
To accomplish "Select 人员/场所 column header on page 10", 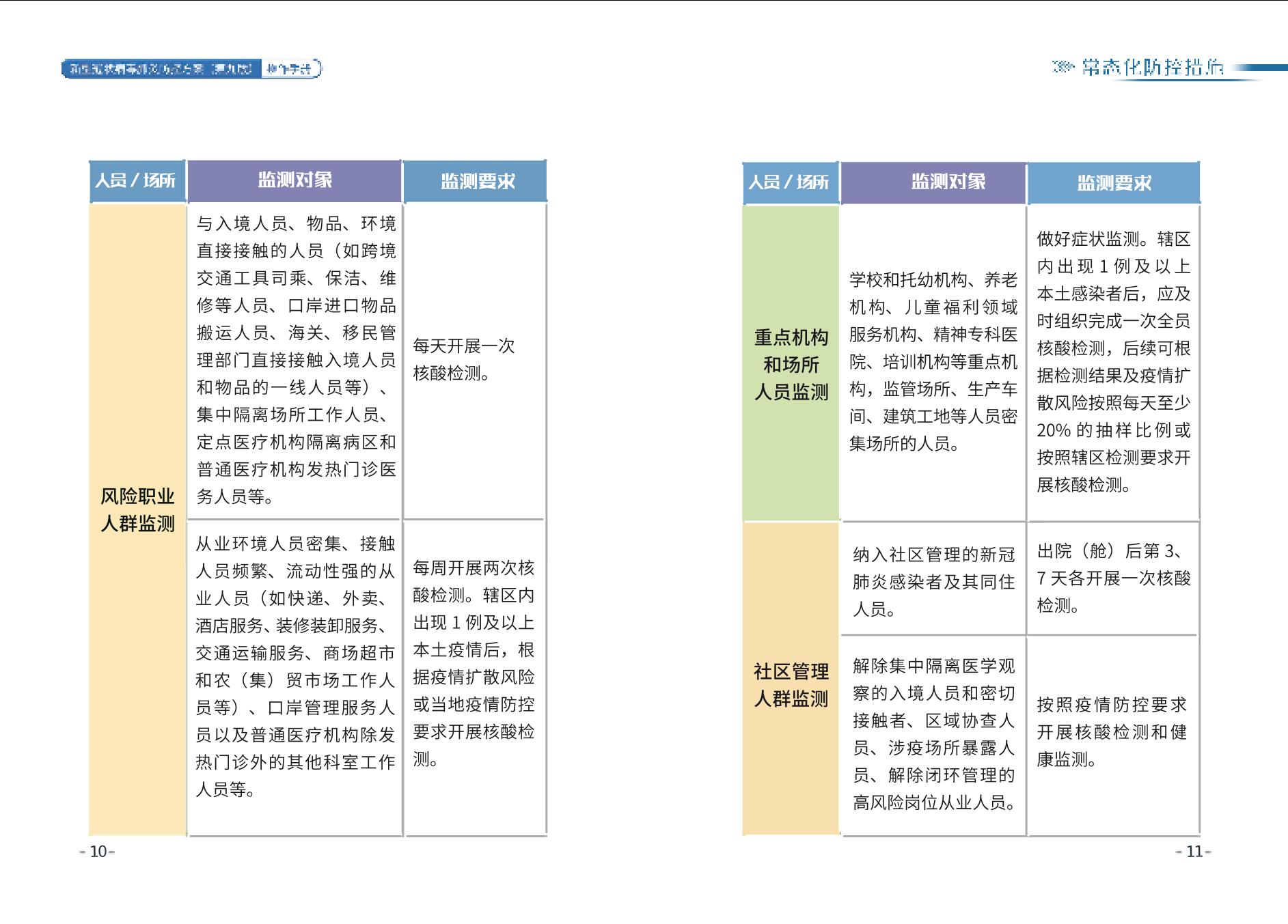I will (137, 181).
